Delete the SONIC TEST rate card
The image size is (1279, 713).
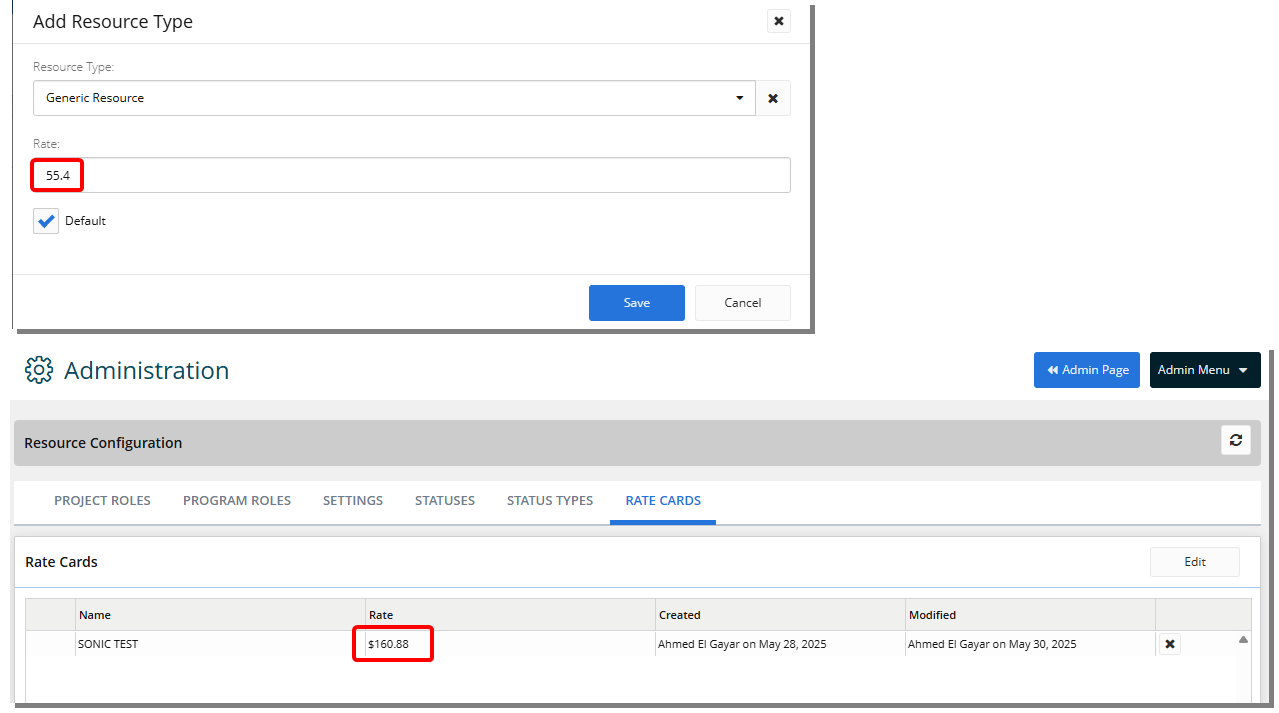[1170, 645]
